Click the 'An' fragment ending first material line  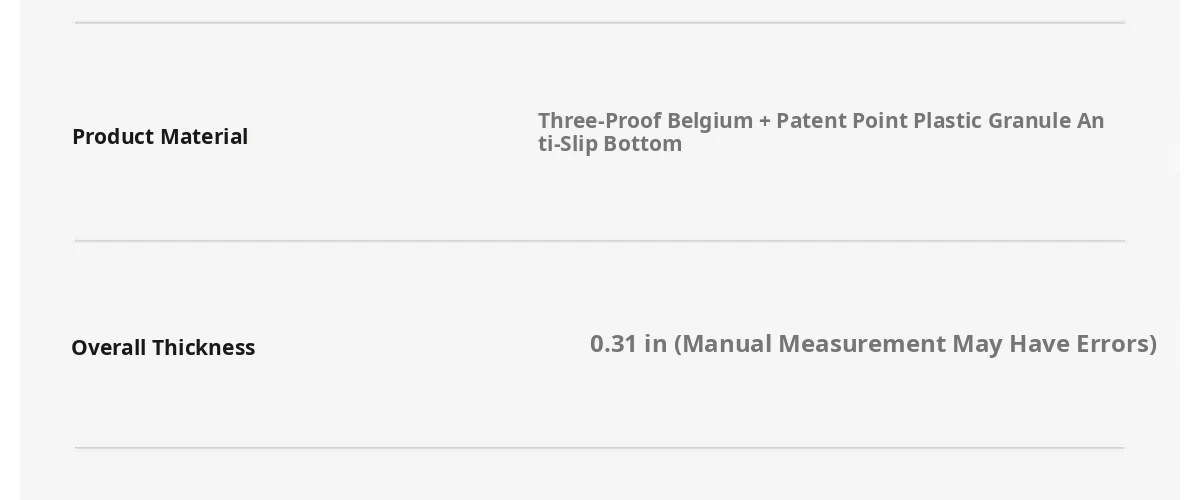pyautogui.click(x=1090, y=120)
